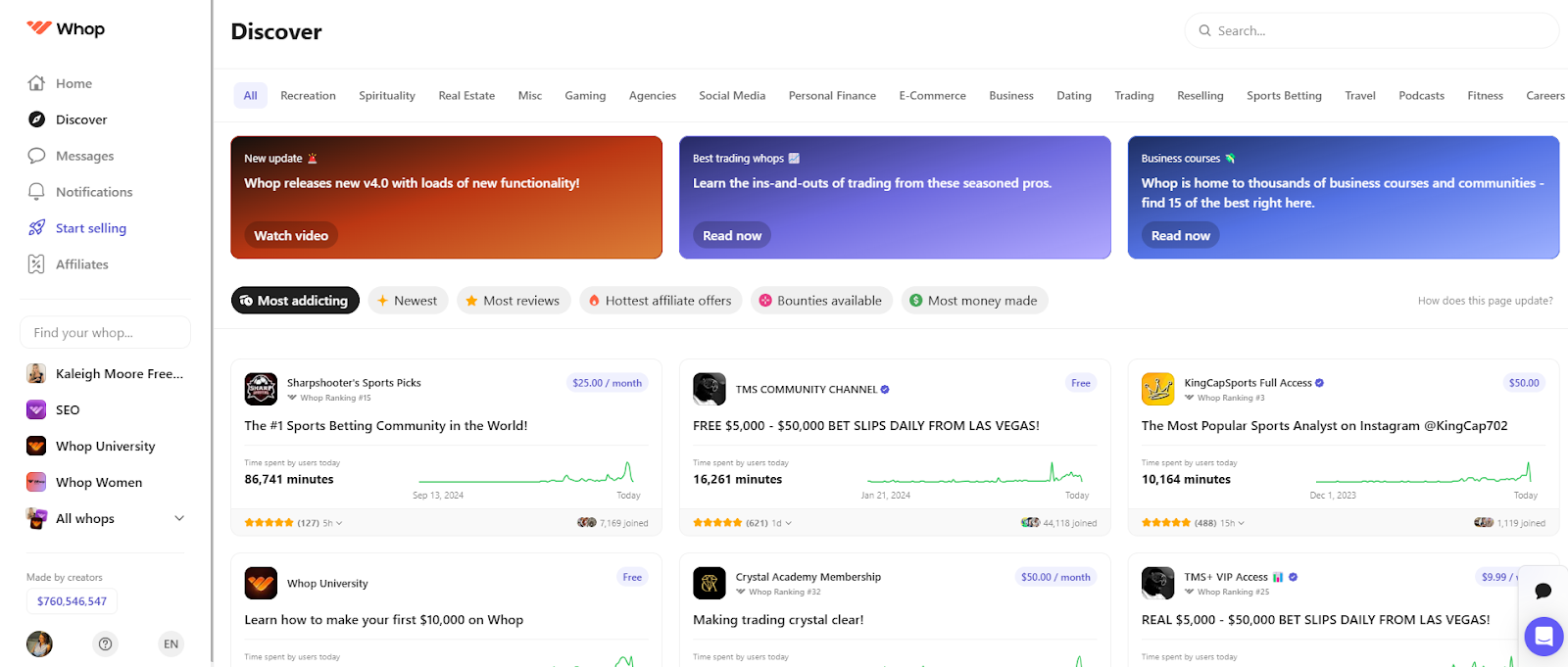Open the Home sidebar item
This screenshot has width=1568, height=667.
[61, 83]
